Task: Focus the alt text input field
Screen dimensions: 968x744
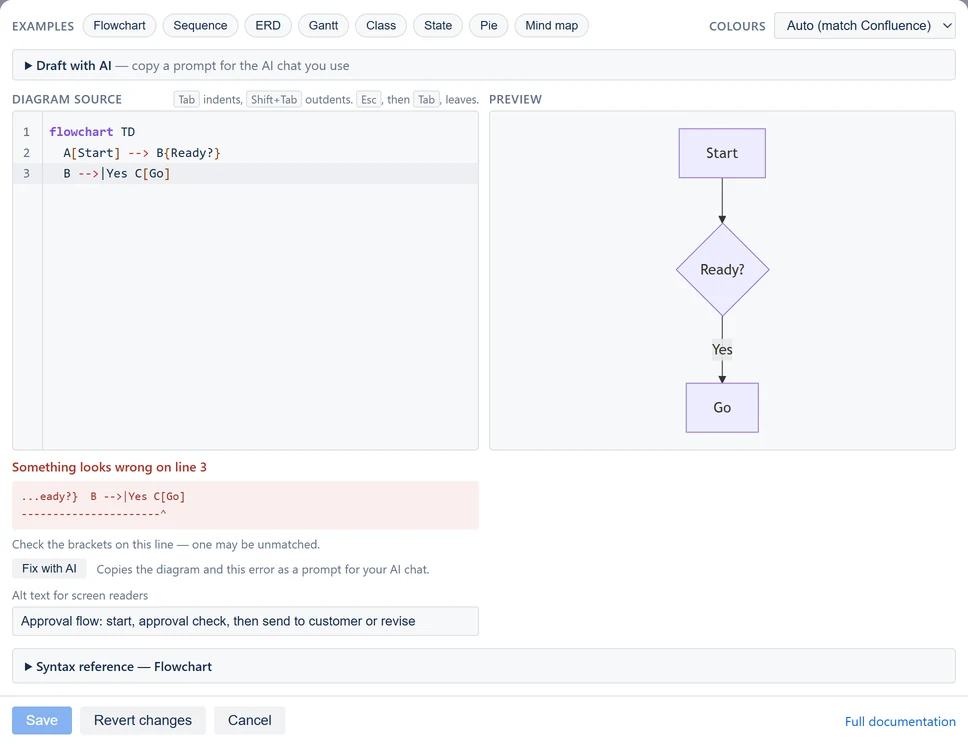Action: tap(245, 621)
